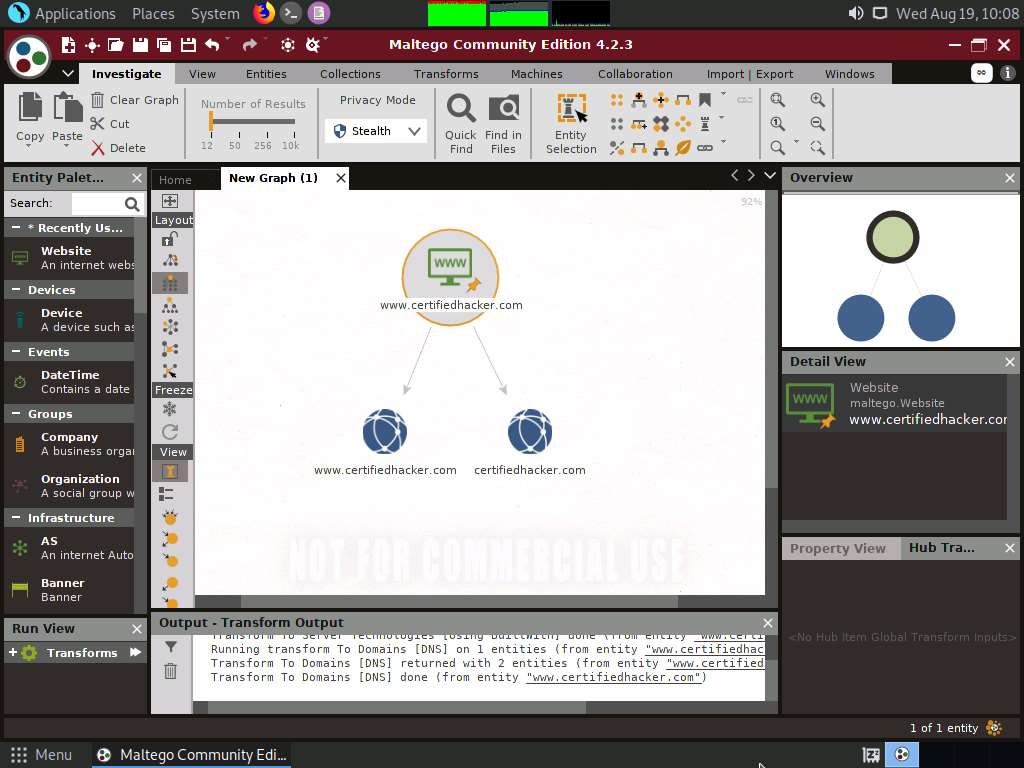Click the Paste button in ribbon
Screen dimensions: 1024x768
point(67,118)
